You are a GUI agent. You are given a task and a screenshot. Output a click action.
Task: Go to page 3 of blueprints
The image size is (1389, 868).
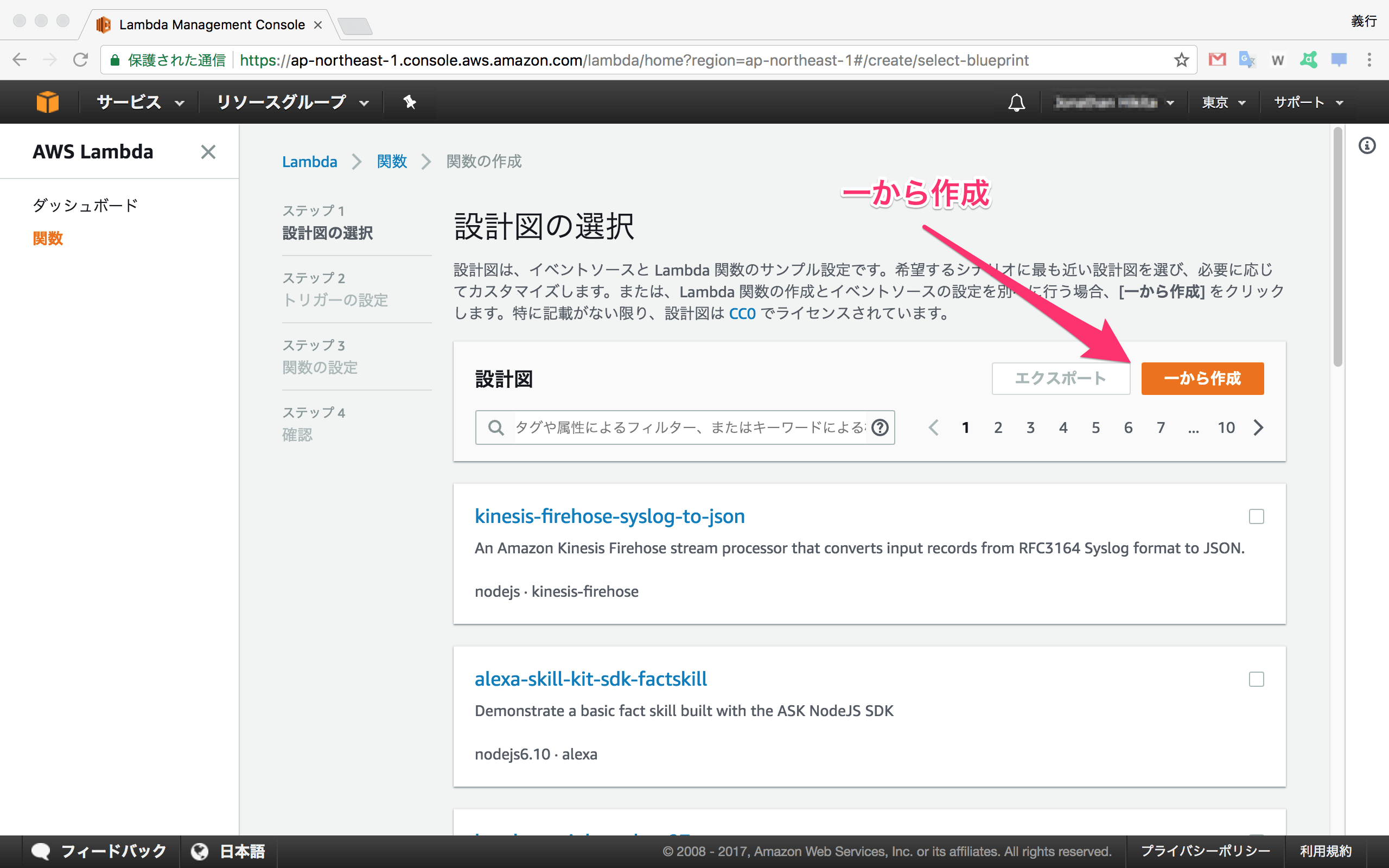[x=1030, y=427]
